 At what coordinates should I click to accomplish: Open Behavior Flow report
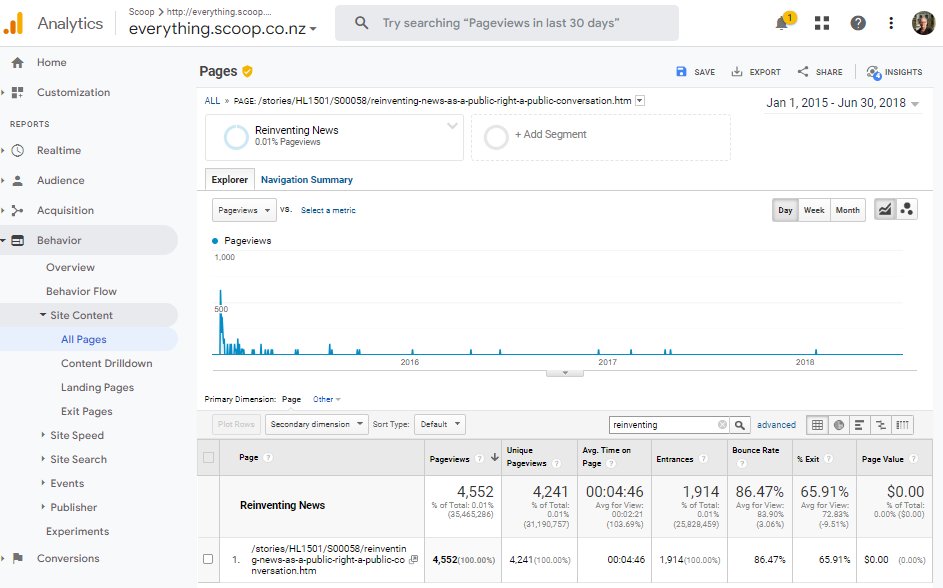81,291
